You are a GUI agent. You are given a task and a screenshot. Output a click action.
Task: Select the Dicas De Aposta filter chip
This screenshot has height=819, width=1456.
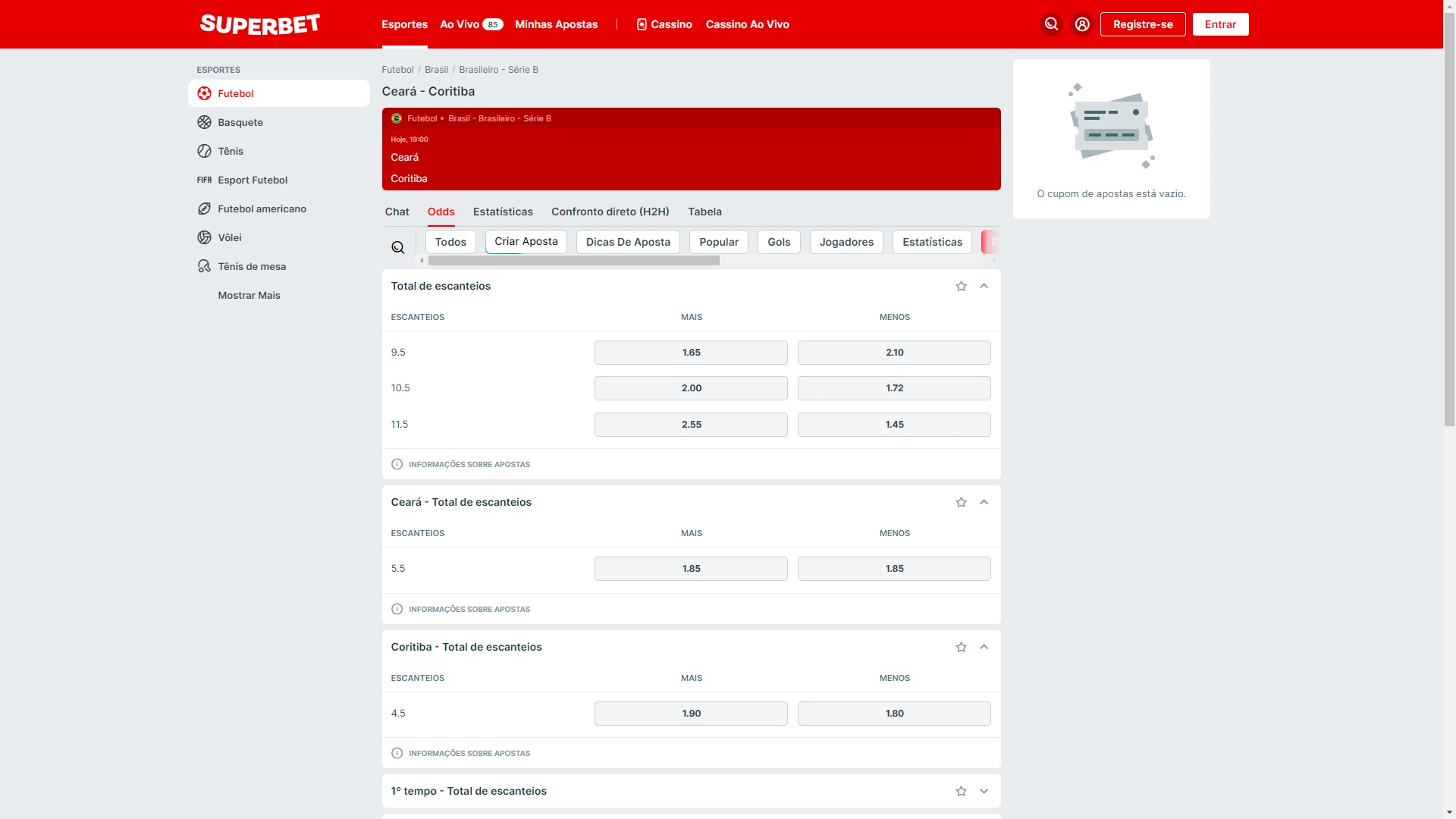[x=628, y=242]
